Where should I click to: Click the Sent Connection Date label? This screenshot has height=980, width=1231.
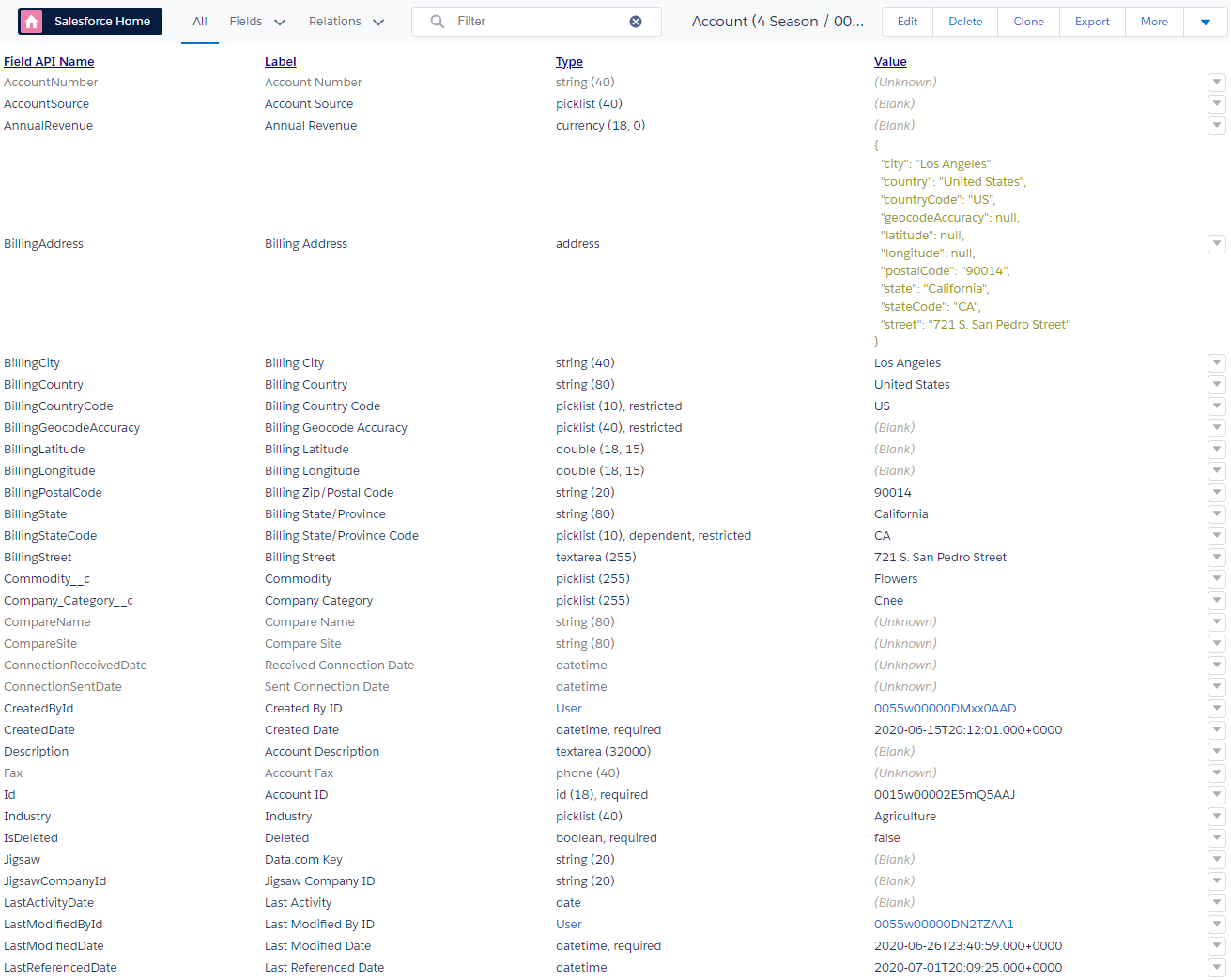pyautogui.click(x=327, y=687)
